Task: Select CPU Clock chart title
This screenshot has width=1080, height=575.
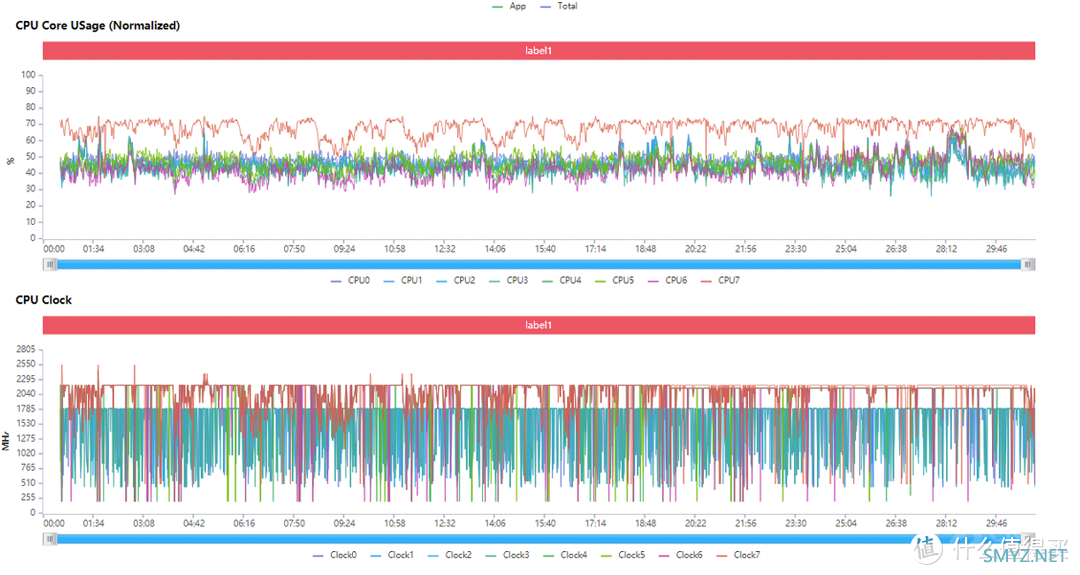Action: click(43, 300)
